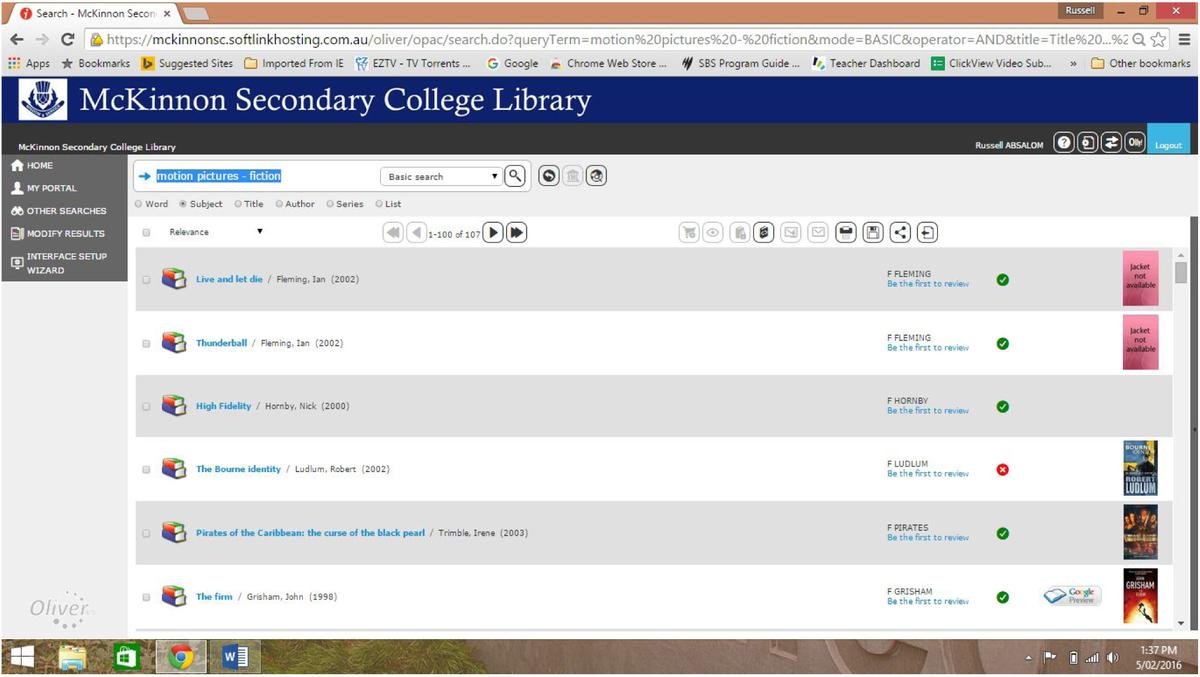The image size is (1200, 677).
Task: Click the Logout button
Action: pos(1168,141)
